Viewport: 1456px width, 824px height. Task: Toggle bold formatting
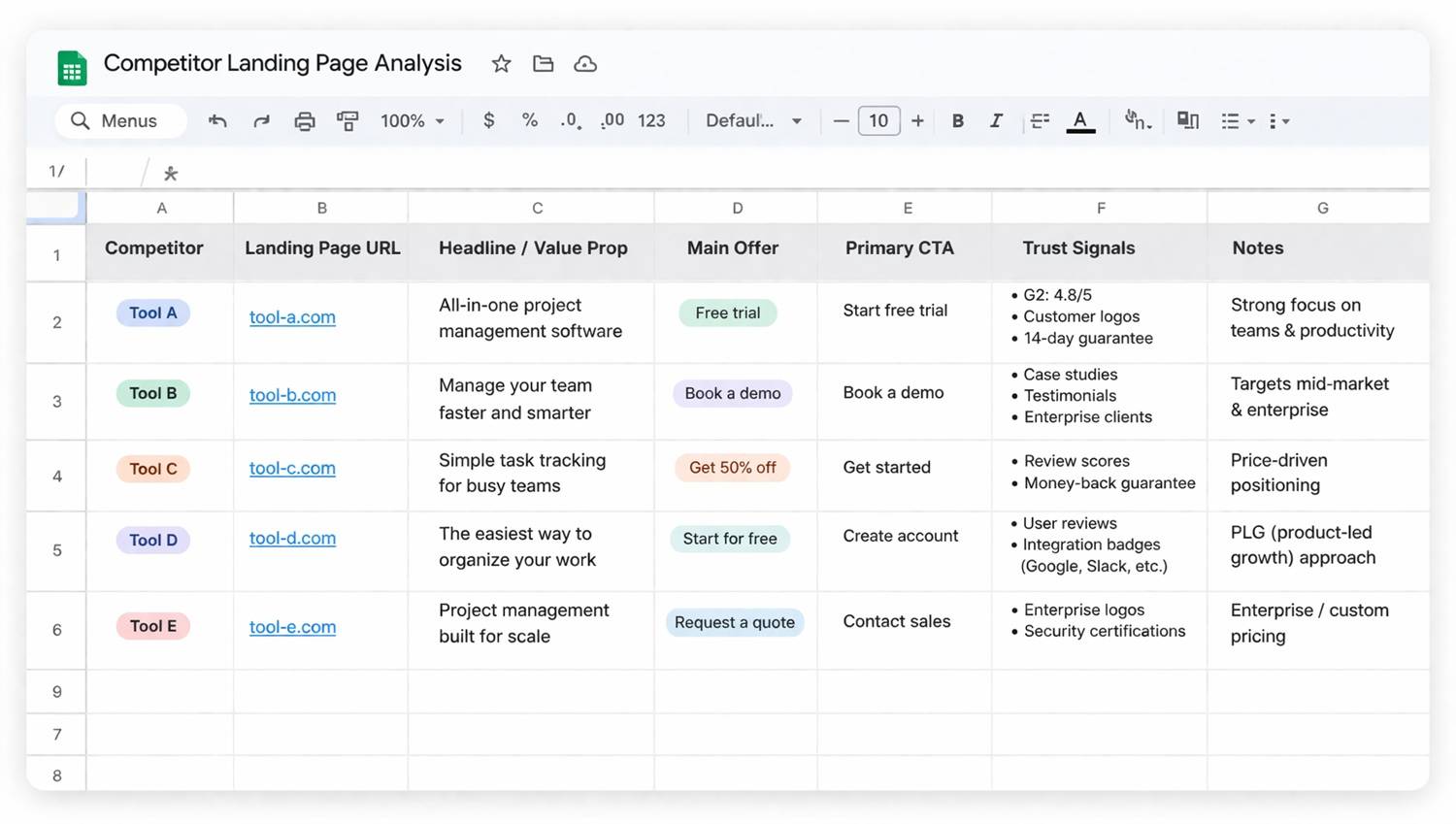(x=957, y=120)
